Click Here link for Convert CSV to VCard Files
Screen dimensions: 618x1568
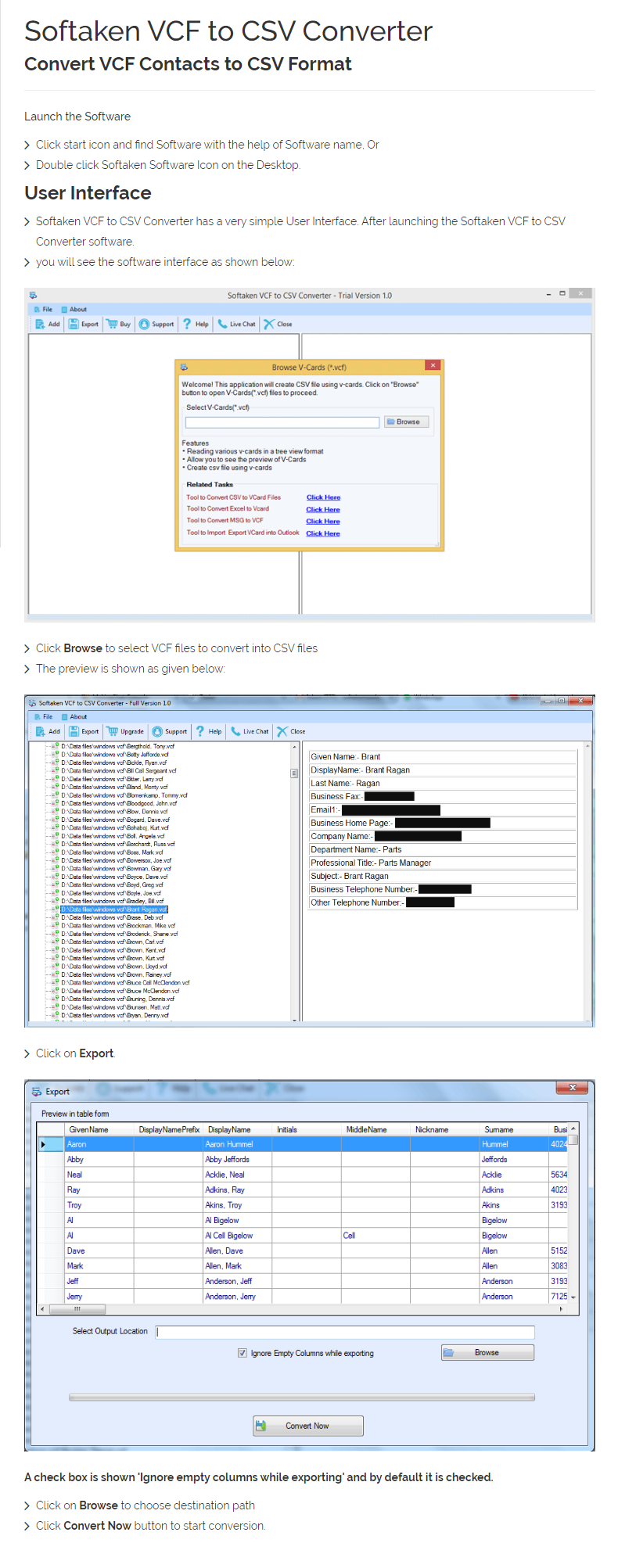pos(323,497)
